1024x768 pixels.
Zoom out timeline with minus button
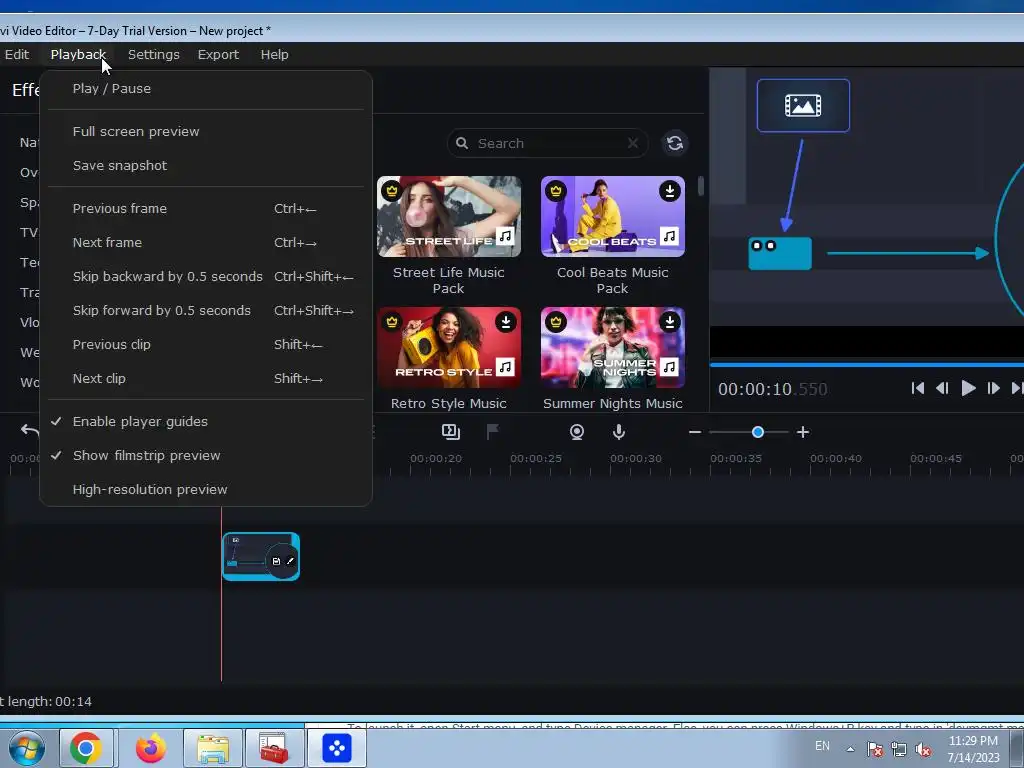pyautogui.click(x=695, y=432)
